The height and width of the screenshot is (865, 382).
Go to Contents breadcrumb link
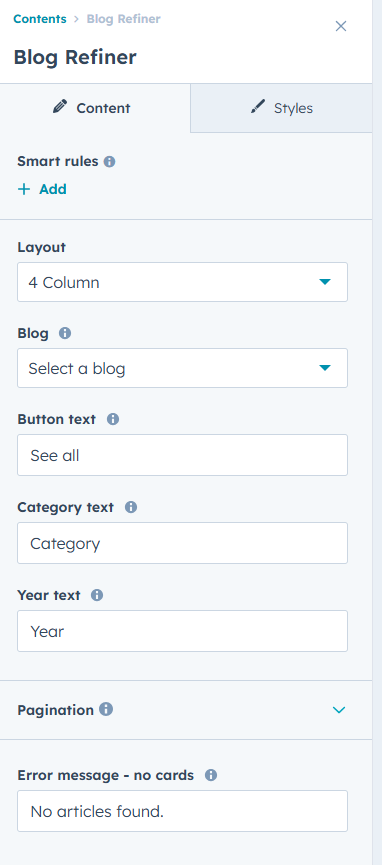click(x=40, y=19)
